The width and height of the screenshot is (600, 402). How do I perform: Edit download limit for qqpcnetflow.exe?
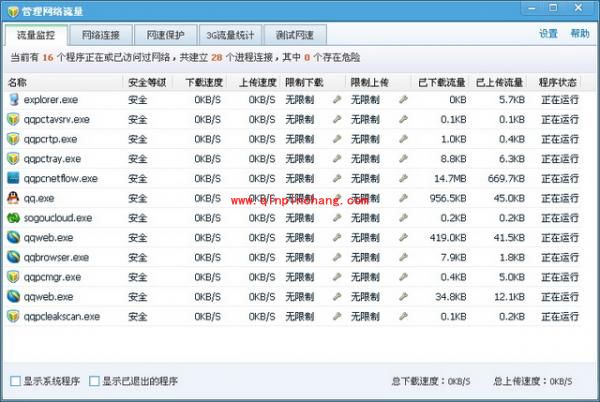click(337, 179)
